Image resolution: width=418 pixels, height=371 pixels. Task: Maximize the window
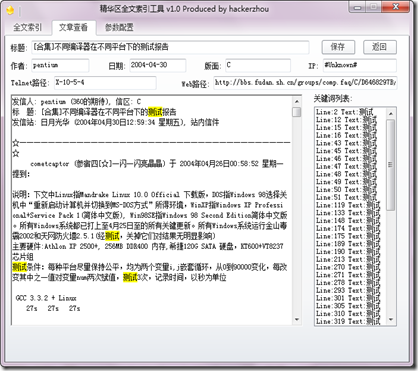374,7
